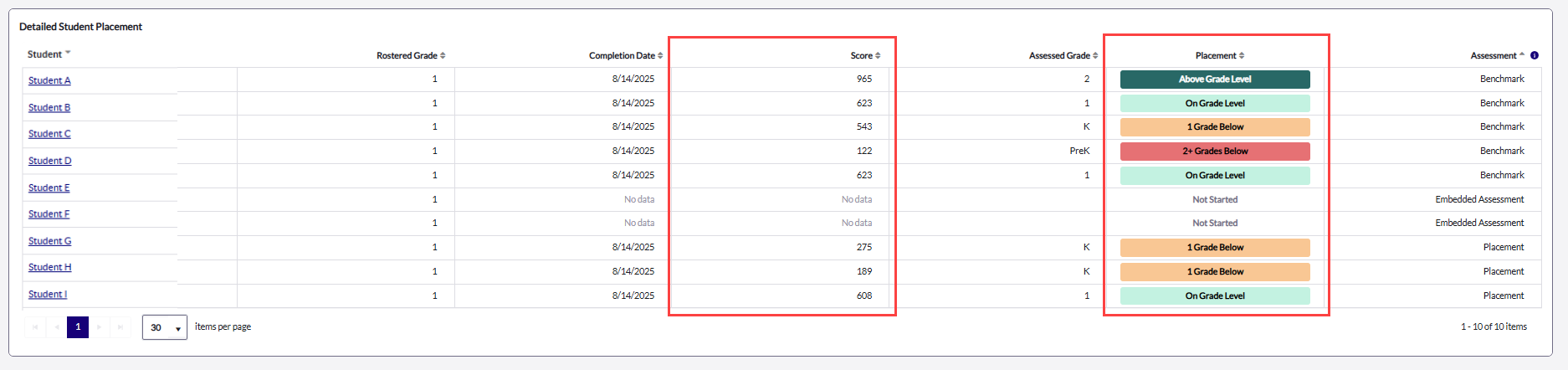Toggle the Student column sort arrow
This screenshot has height=370, width=1568.
(x=68, y=53)
